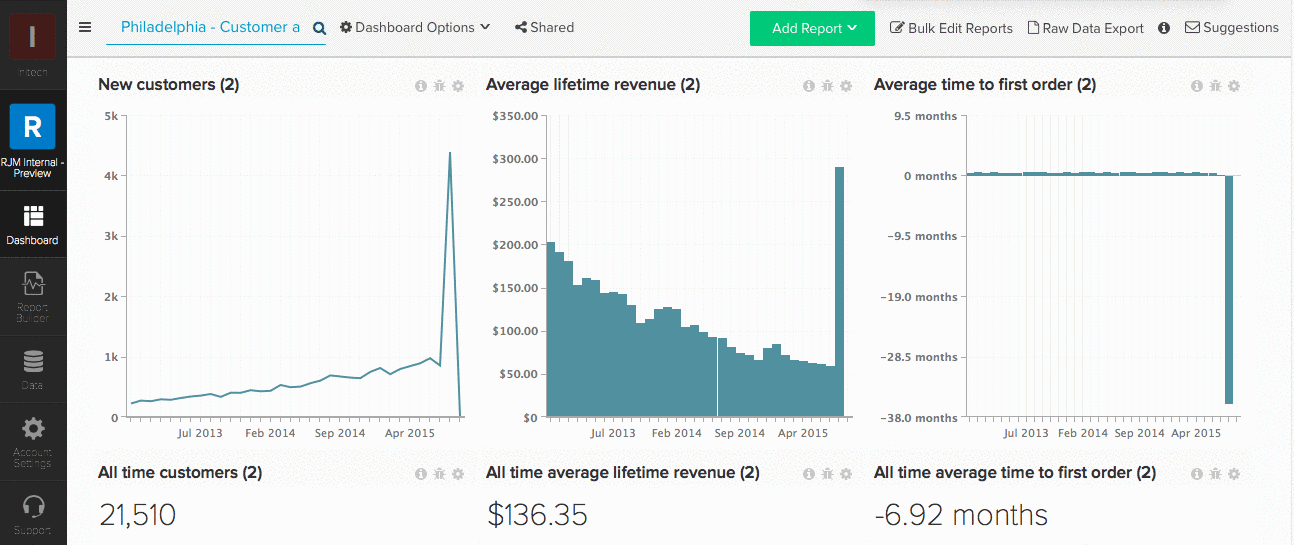This screenshot has width=1294, height=545.
Task: Open settings gear for New customers report
Action: pyautogui.click(x=458, y=86)
